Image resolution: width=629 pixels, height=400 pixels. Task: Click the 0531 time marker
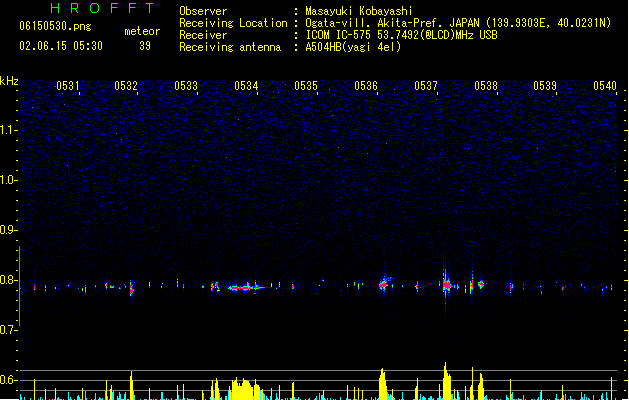(68, 85)
